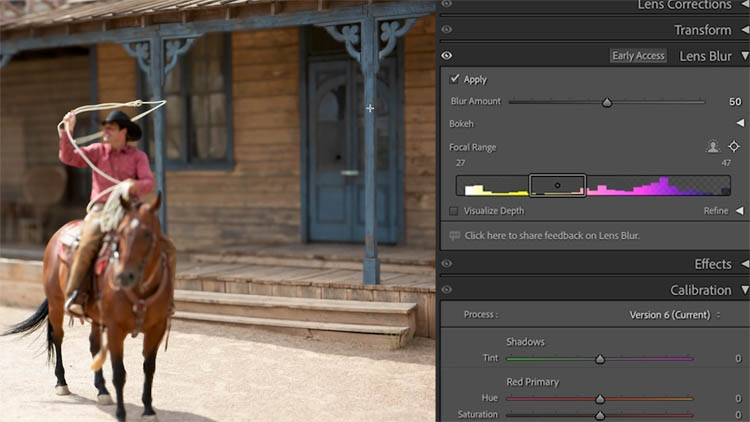Enable Visualize Depth checkbox

454,211
